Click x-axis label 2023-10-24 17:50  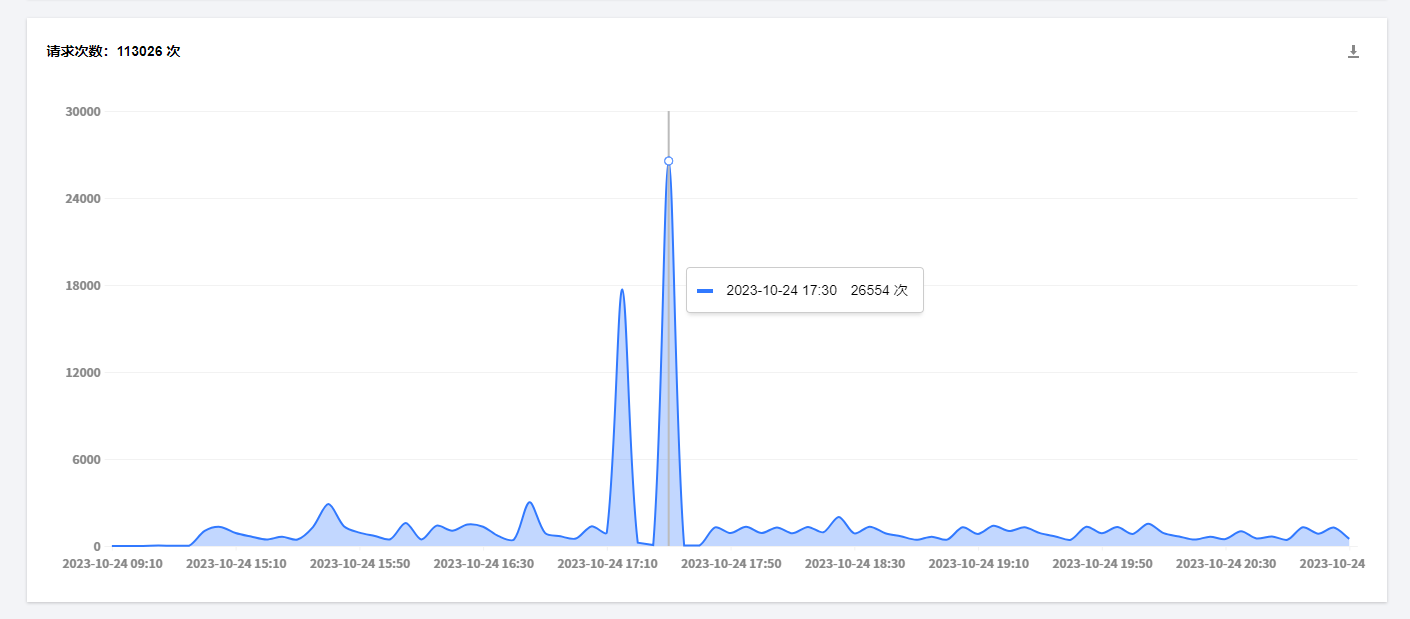731,564
